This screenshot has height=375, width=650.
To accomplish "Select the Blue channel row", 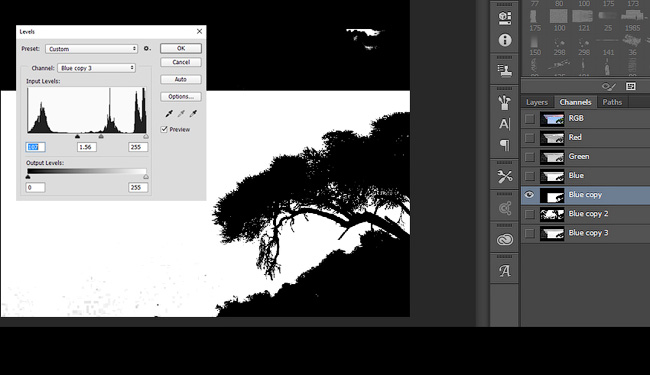I will point(585,176).
